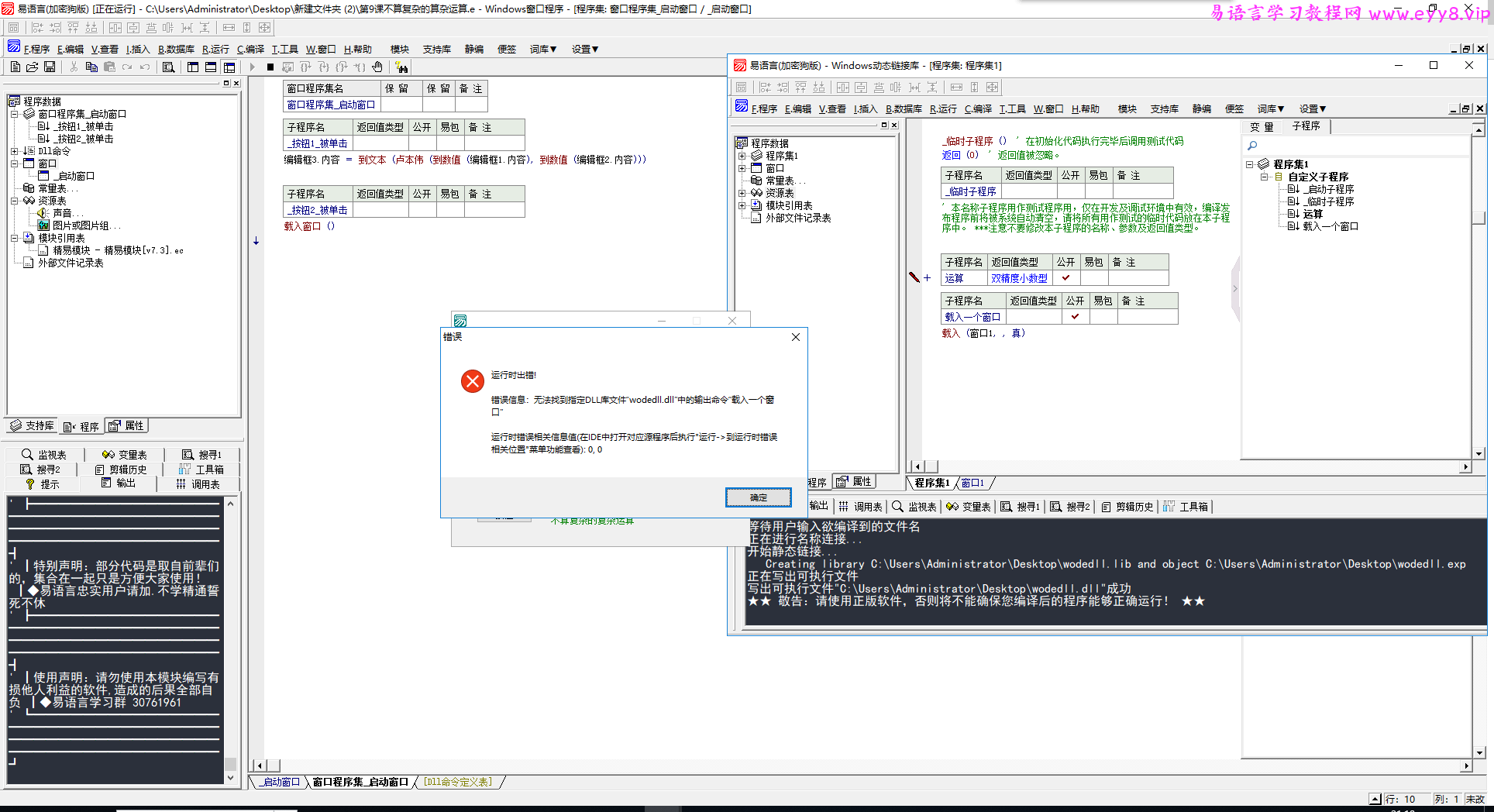
Task: Click the hand breakpoint icon in toolbar
Action: tap(377, 67)
